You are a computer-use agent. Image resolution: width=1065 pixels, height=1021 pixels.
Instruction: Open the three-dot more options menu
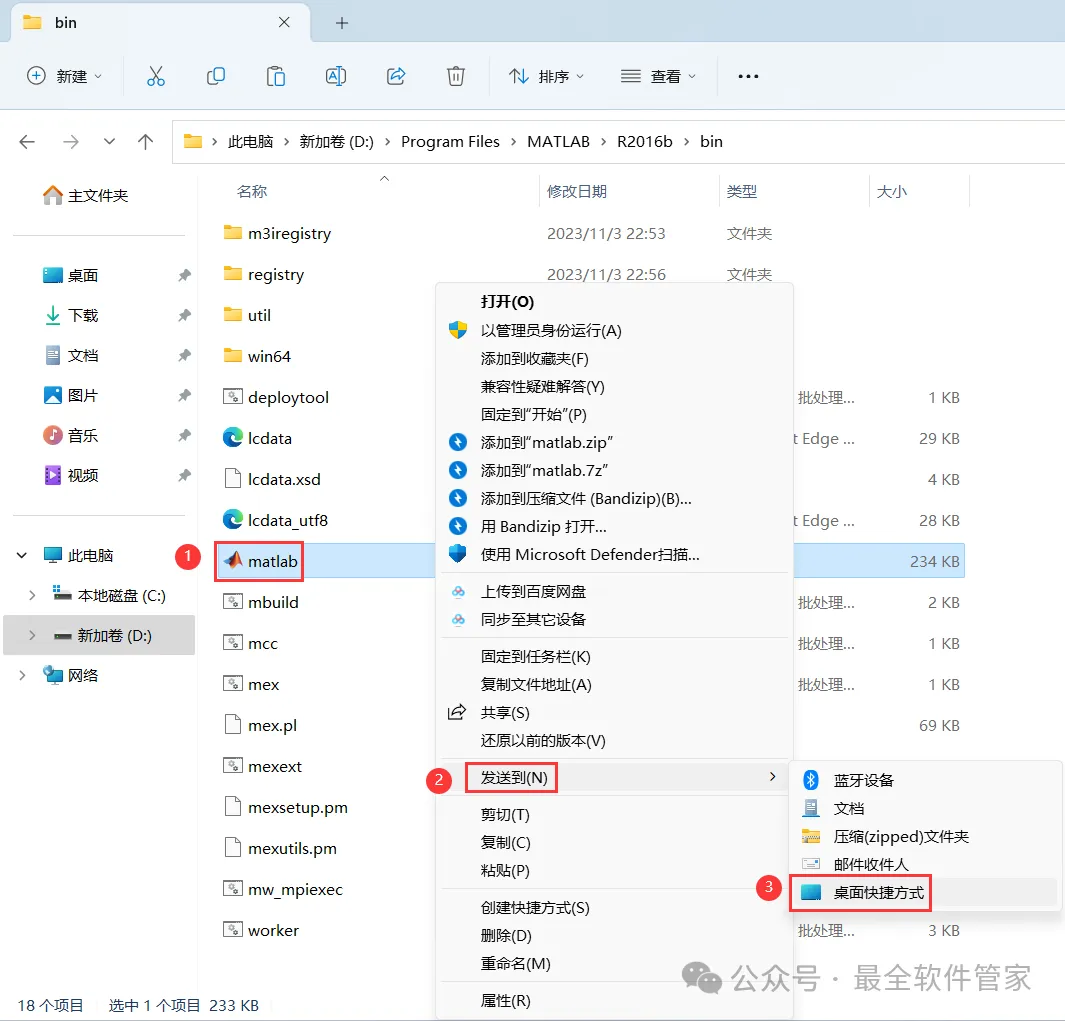pos(748,76)
